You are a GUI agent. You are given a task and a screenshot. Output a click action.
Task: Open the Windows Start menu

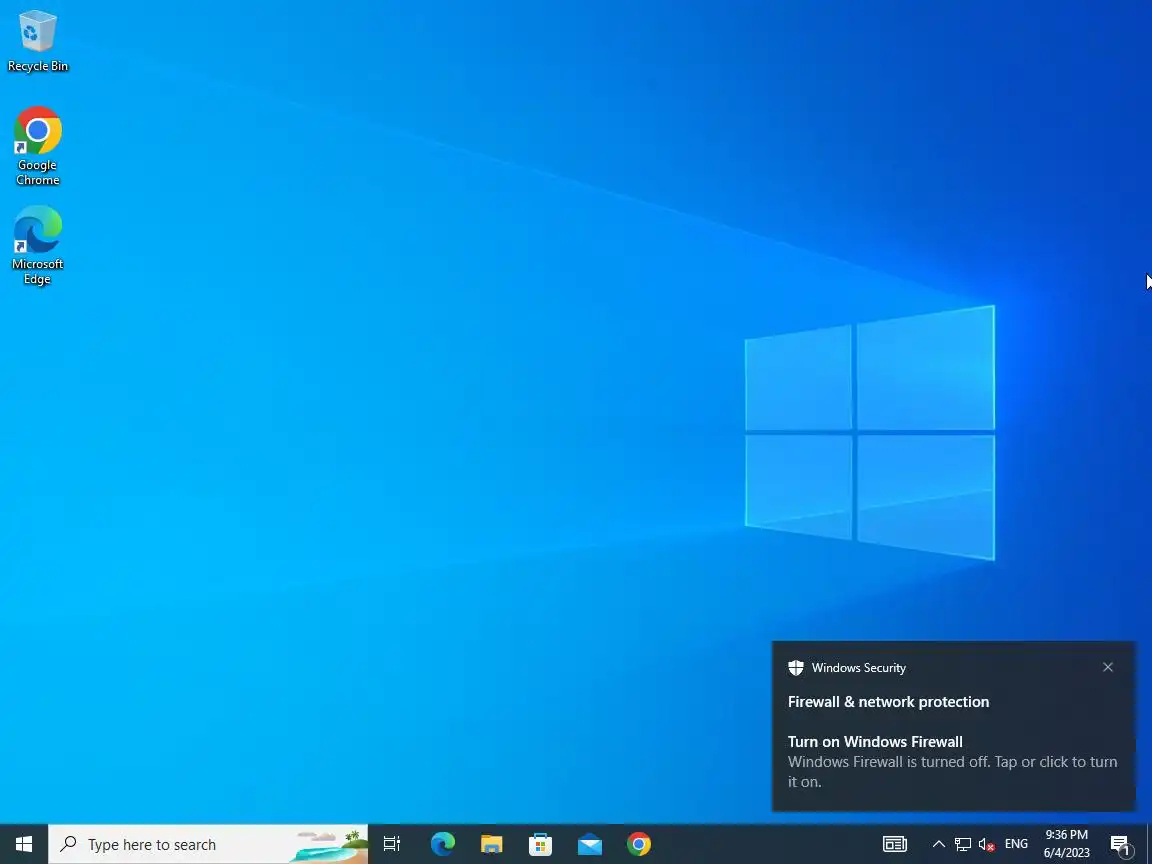click(24, 844)
